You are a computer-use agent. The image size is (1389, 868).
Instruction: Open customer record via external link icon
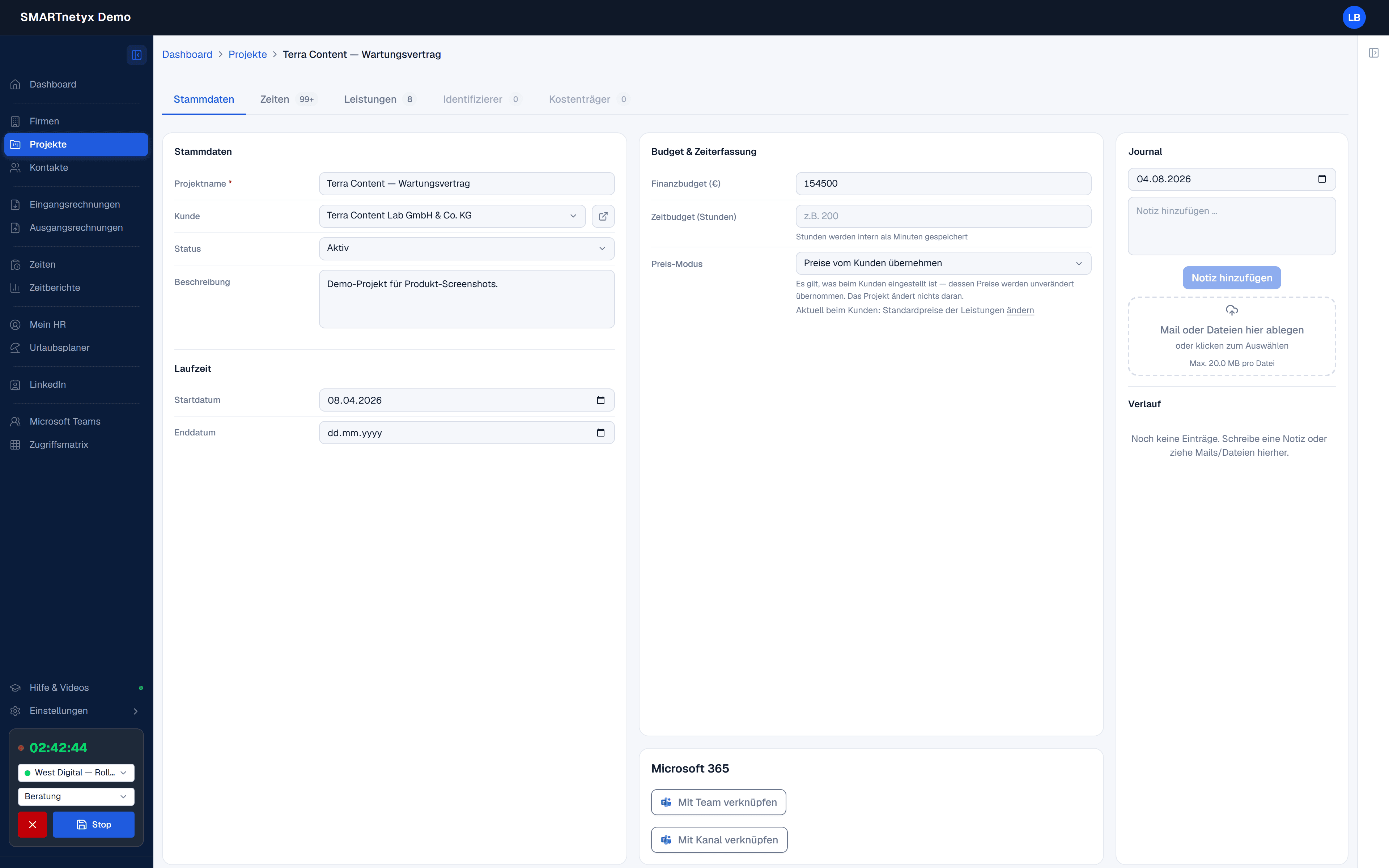pos(603,216)
